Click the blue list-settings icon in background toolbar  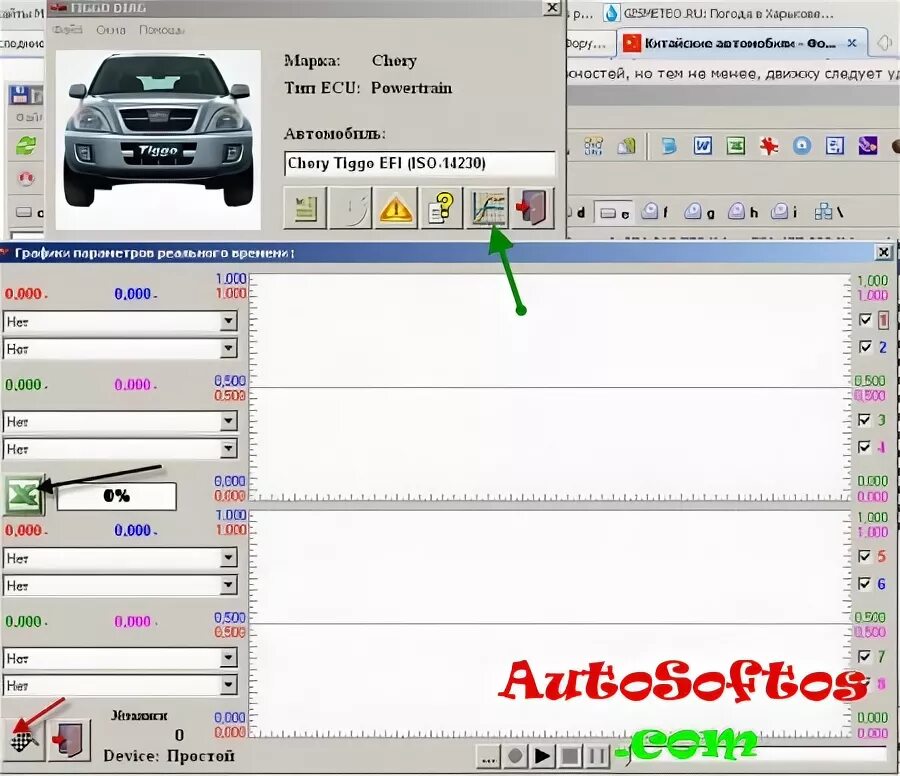pos(835,146)
